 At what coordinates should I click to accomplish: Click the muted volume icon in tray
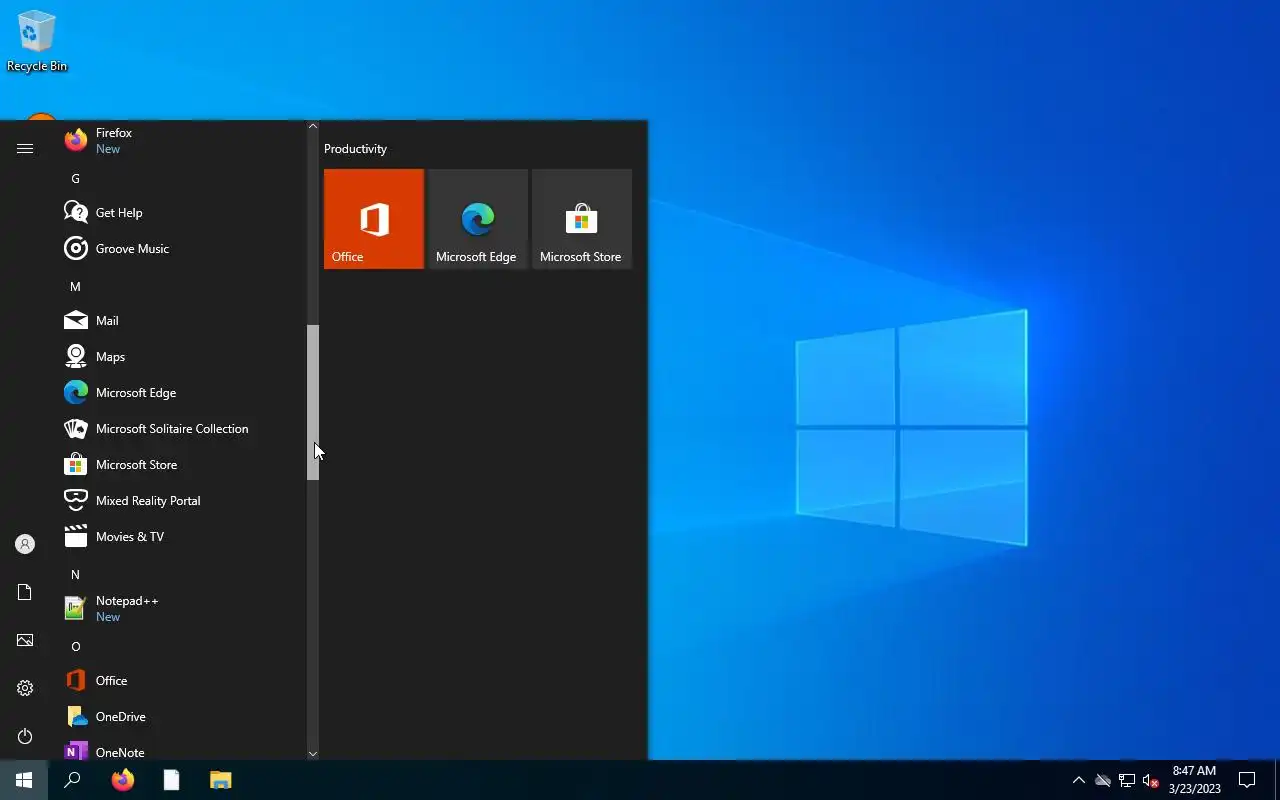point(1150,780)
